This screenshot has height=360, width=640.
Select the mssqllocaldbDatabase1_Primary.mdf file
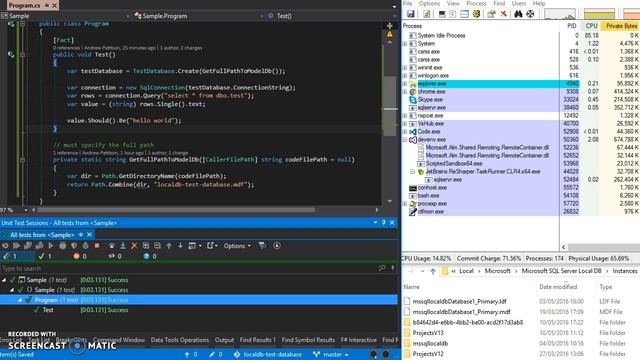tap(461, 312)
